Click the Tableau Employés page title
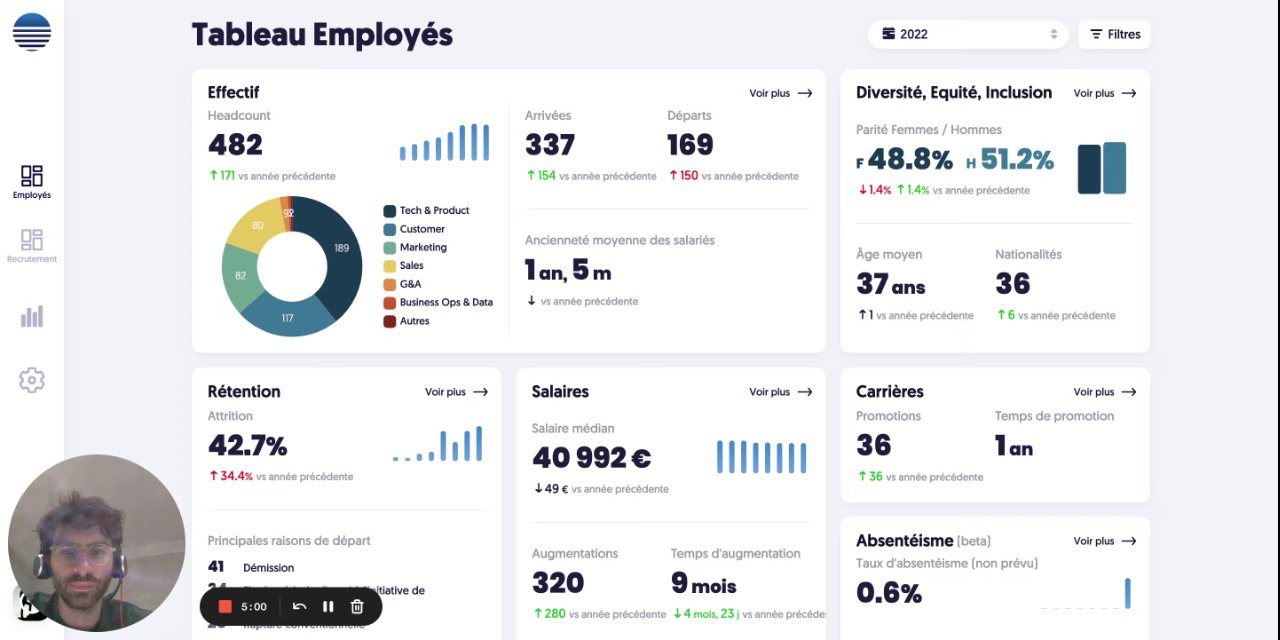The image size is (1280, 640). [x=322, y=35]
